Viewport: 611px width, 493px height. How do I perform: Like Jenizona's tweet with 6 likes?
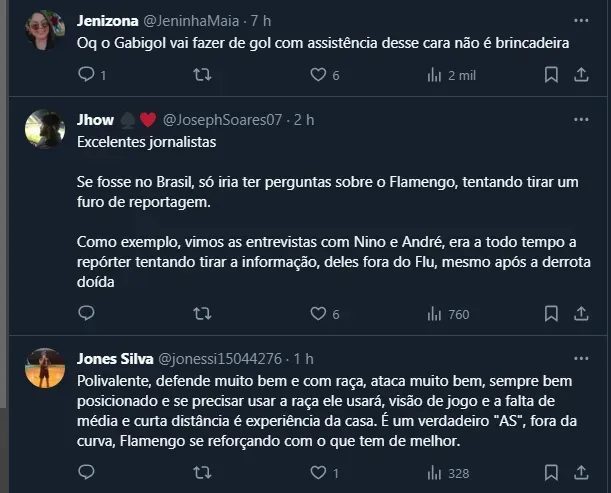pyautogui.click(x=318, y=74)
